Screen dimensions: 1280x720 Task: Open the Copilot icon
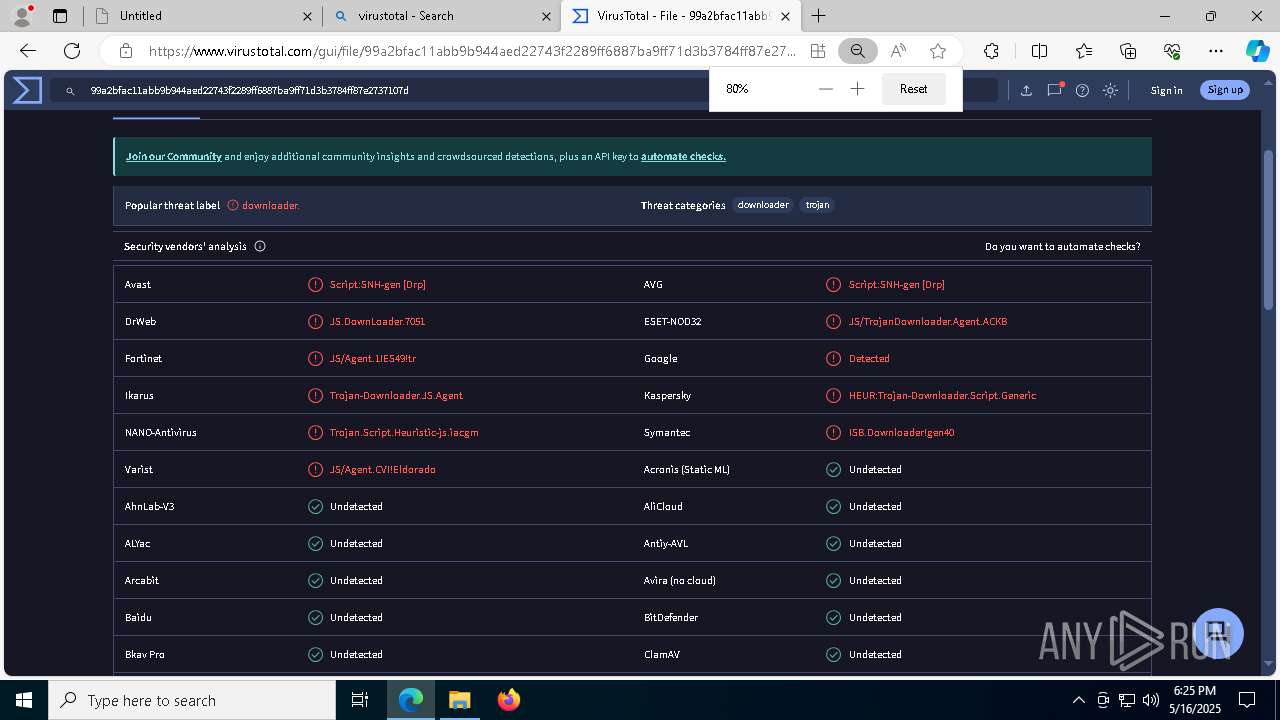(1258, 51)
